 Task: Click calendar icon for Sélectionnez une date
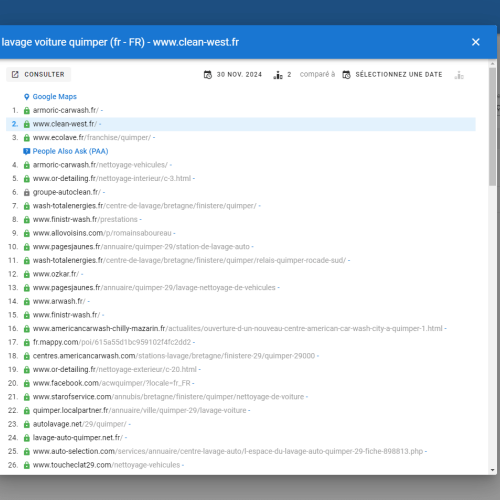click(346, 75)
